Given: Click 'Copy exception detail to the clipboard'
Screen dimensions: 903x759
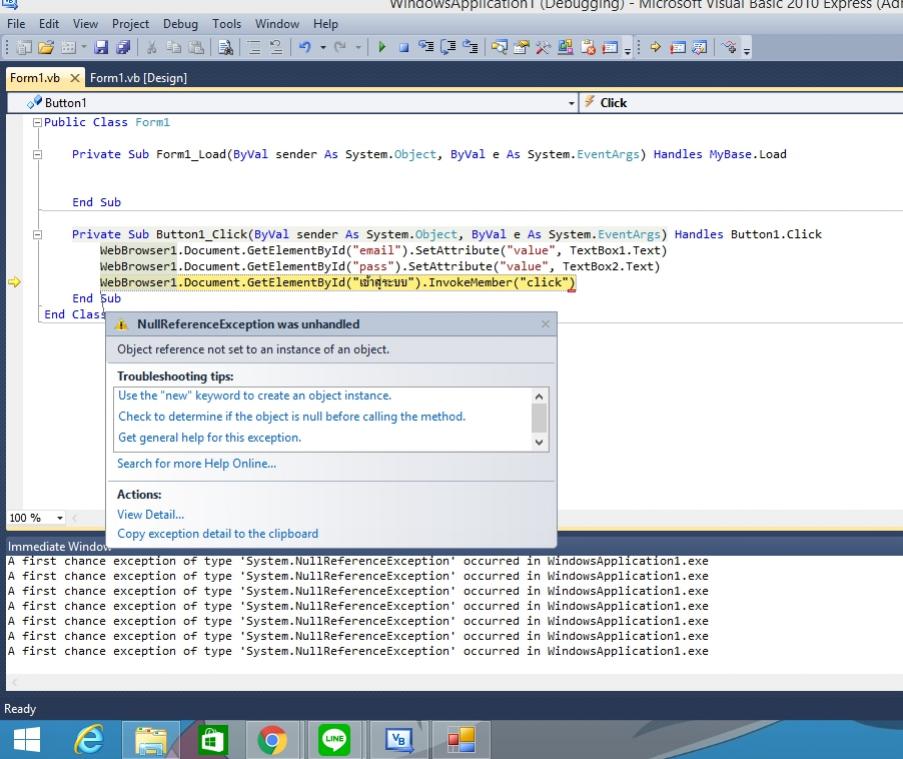Looking at the screenshot, I should pos(218,534).
